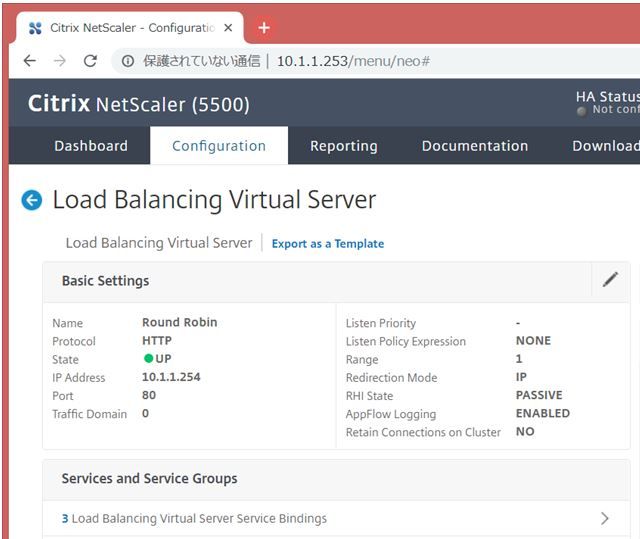
Task: Click the Listen Priority label
Action: pyautogui.click(x=380, y=323)
